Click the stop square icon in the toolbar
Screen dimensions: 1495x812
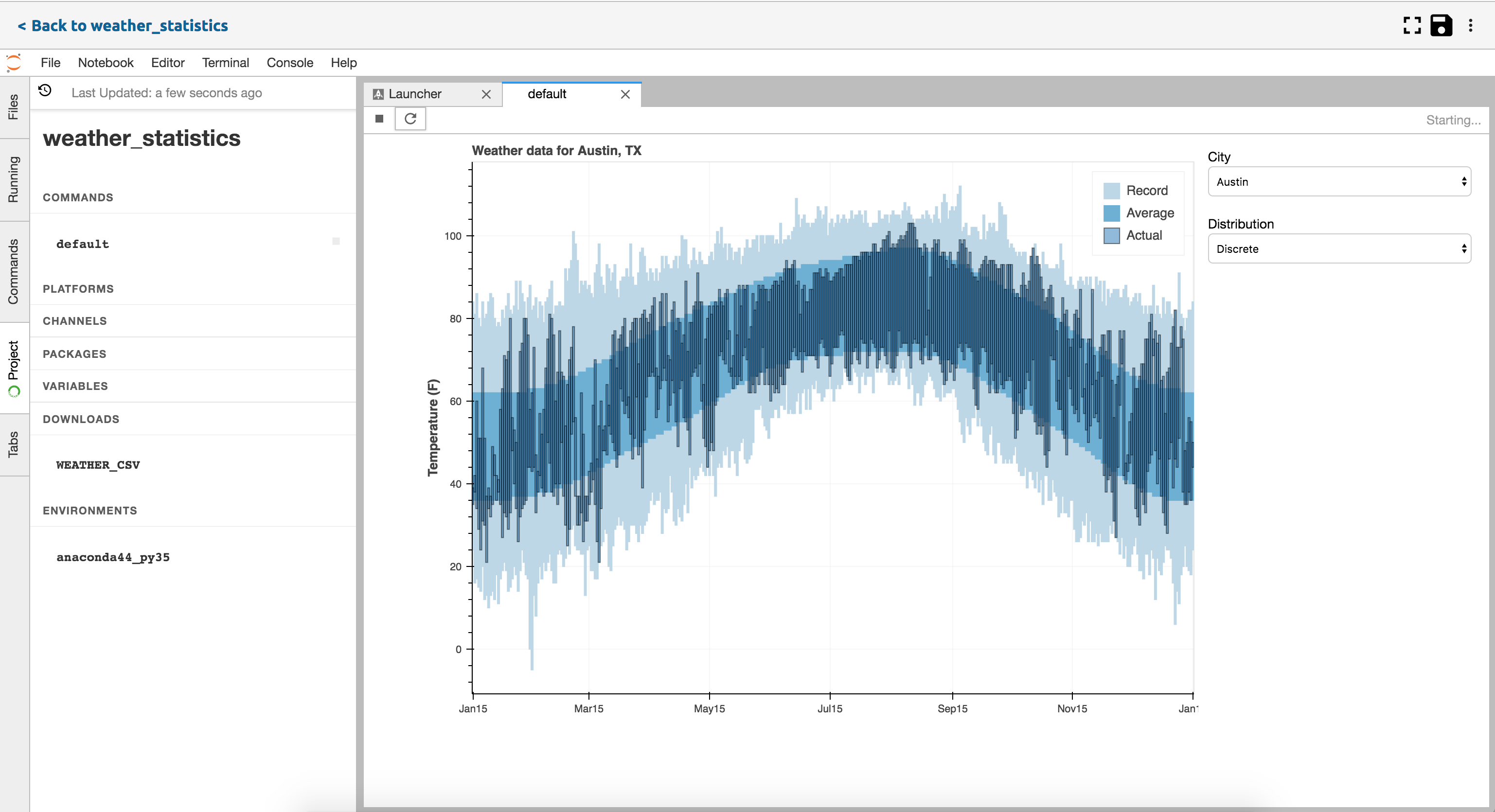tap(379, 119)
